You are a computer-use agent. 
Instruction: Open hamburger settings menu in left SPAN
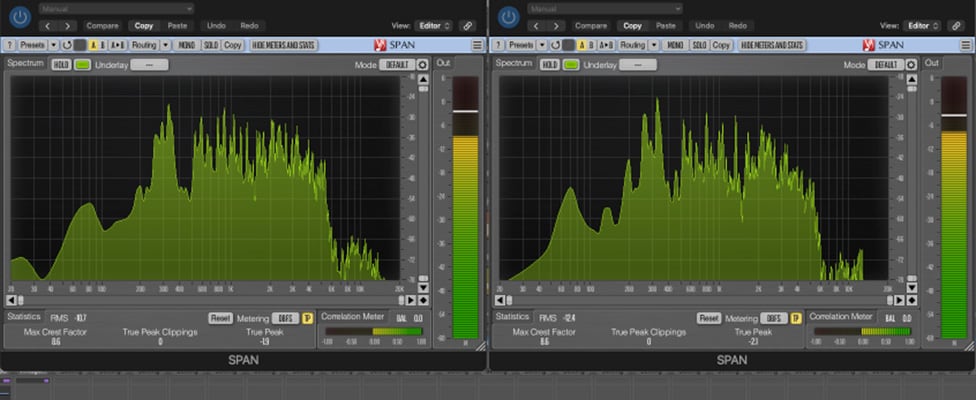pyautogui.click(x=477, y=45)
